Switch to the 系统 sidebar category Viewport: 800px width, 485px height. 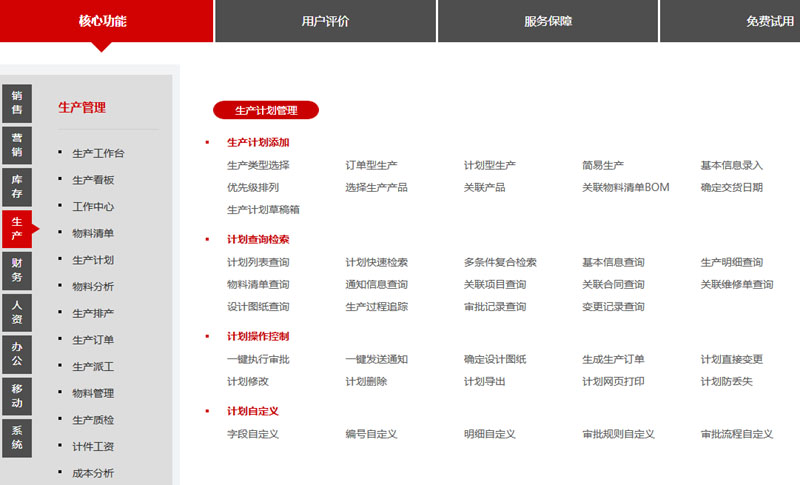point(17,437)
